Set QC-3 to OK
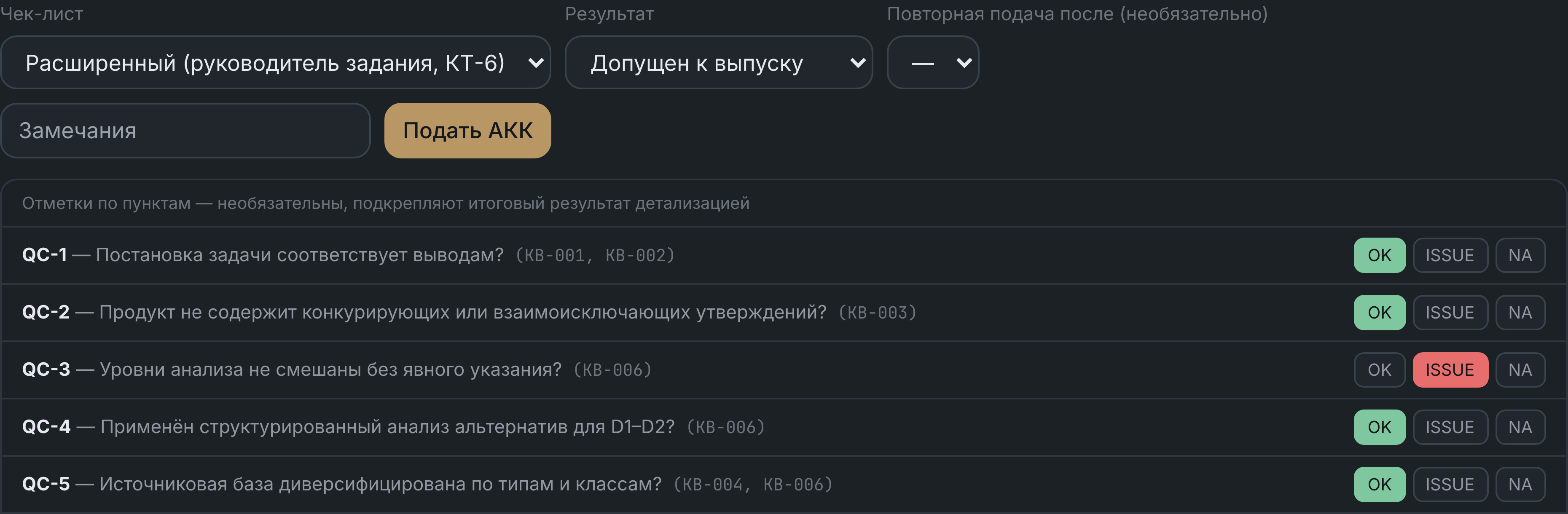 coord(1379,370)
